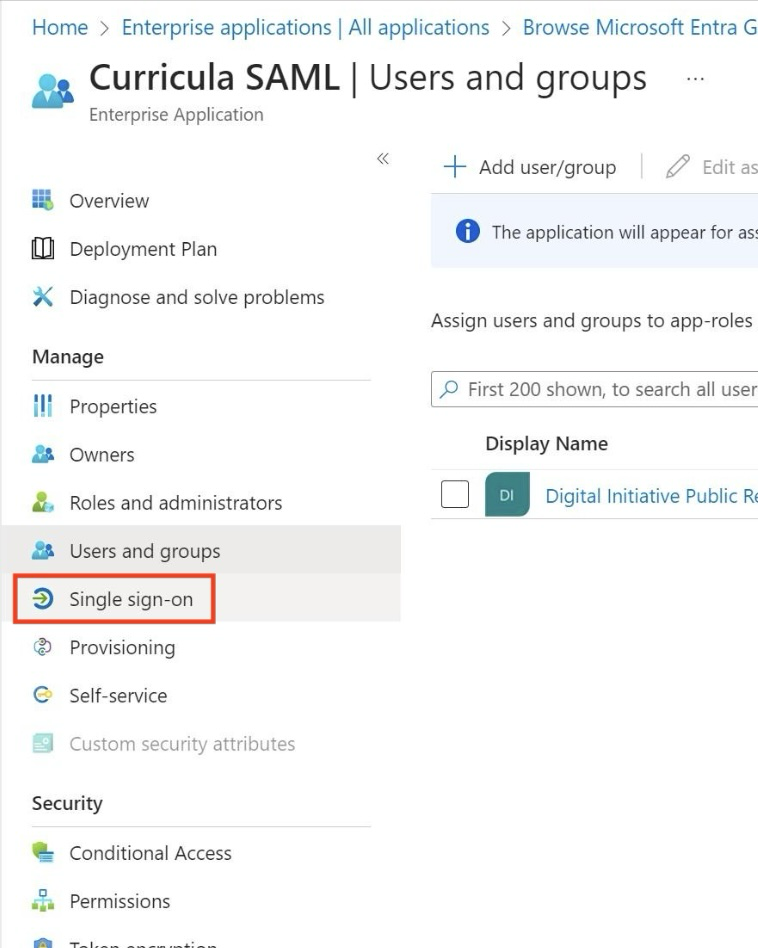758x948 pixels.
Task: Open Properties under Manage
Action: tap(201, 406)
